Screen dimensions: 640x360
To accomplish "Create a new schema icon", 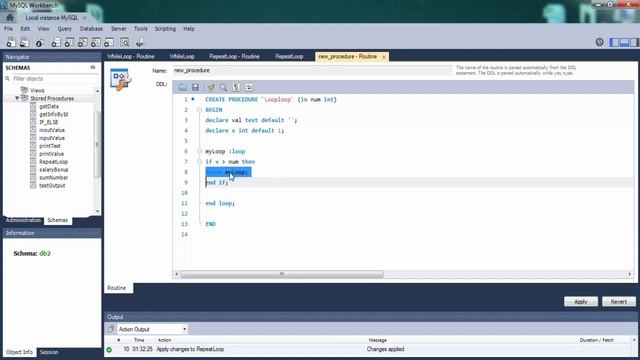I will pyautogui.click(x=56, y=42).
